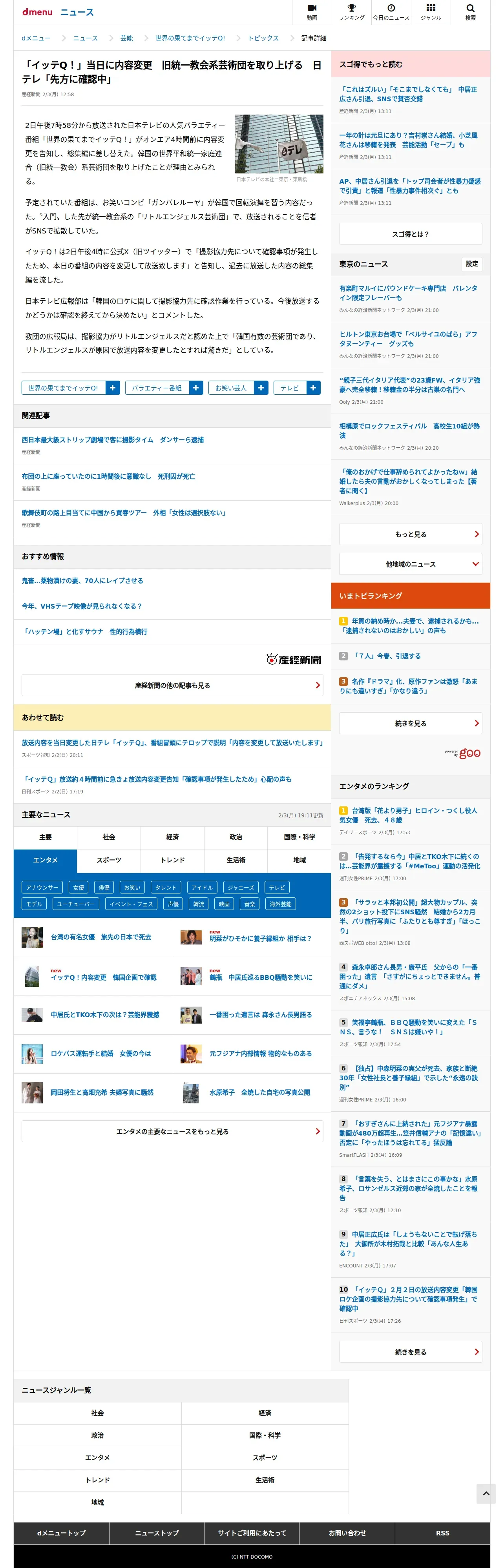
Task: Open 「これはズルい」中居正広さん引退 article
Action: [x=408, y=94]
